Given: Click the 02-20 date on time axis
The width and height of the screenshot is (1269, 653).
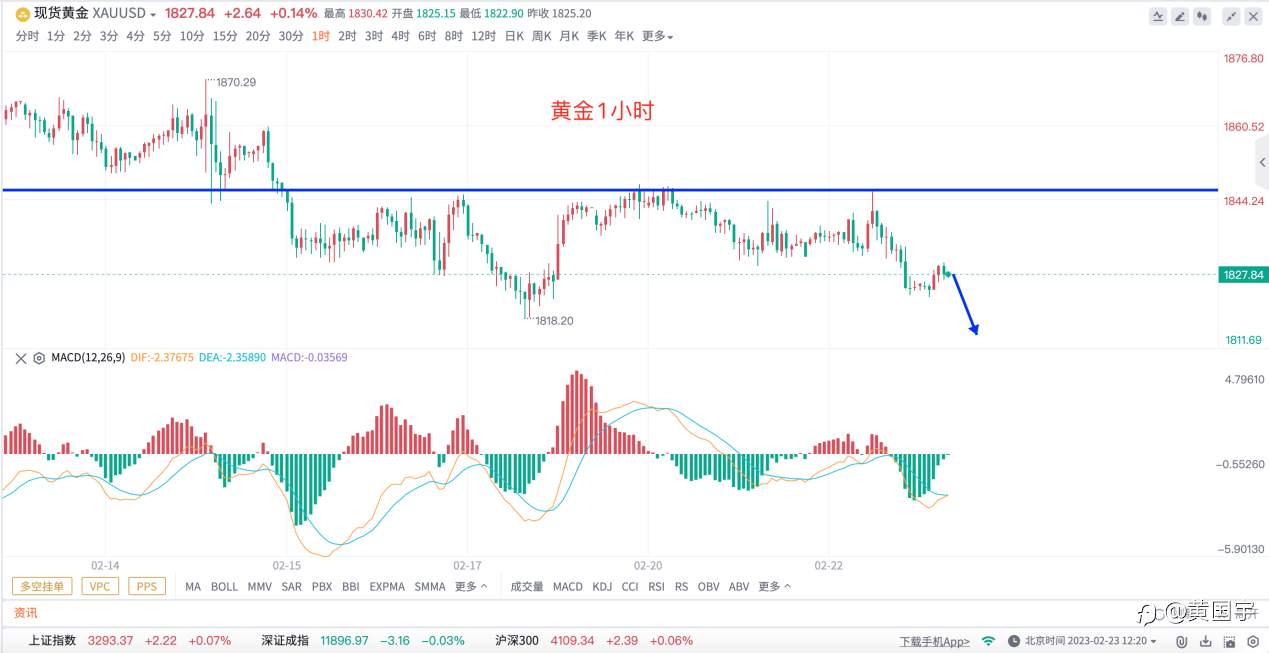Looking at the screenshot, I should click(648, 565).
